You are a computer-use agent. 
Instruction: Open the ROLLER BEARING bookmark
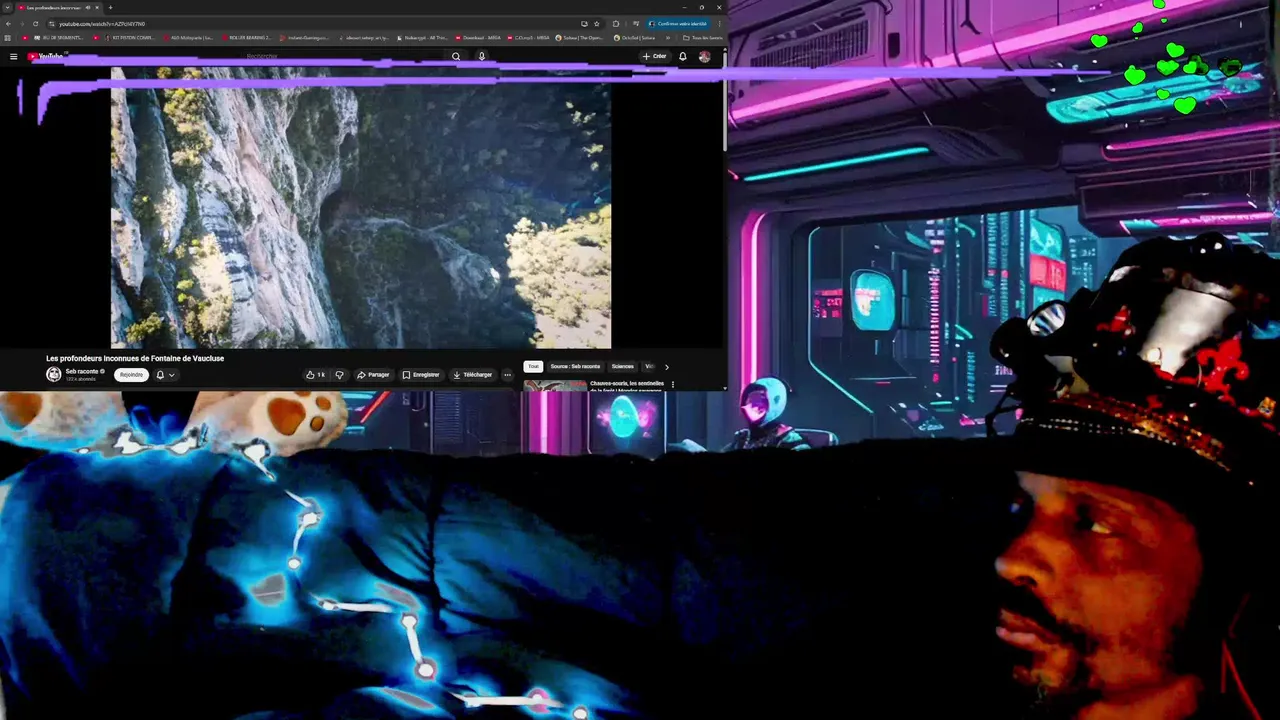pyautogui.click(x=245, y=38)
